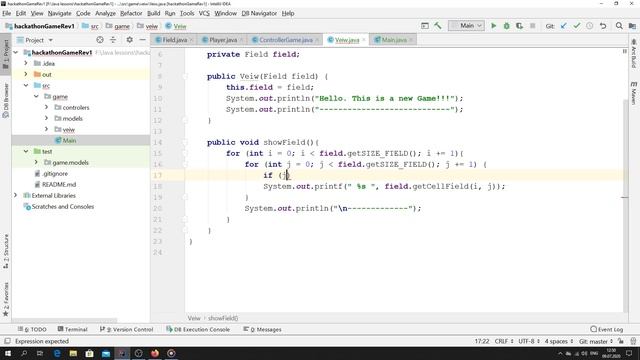Switch to Field.java tab
The width and height of the screenshot is (640, 360).
174,40
